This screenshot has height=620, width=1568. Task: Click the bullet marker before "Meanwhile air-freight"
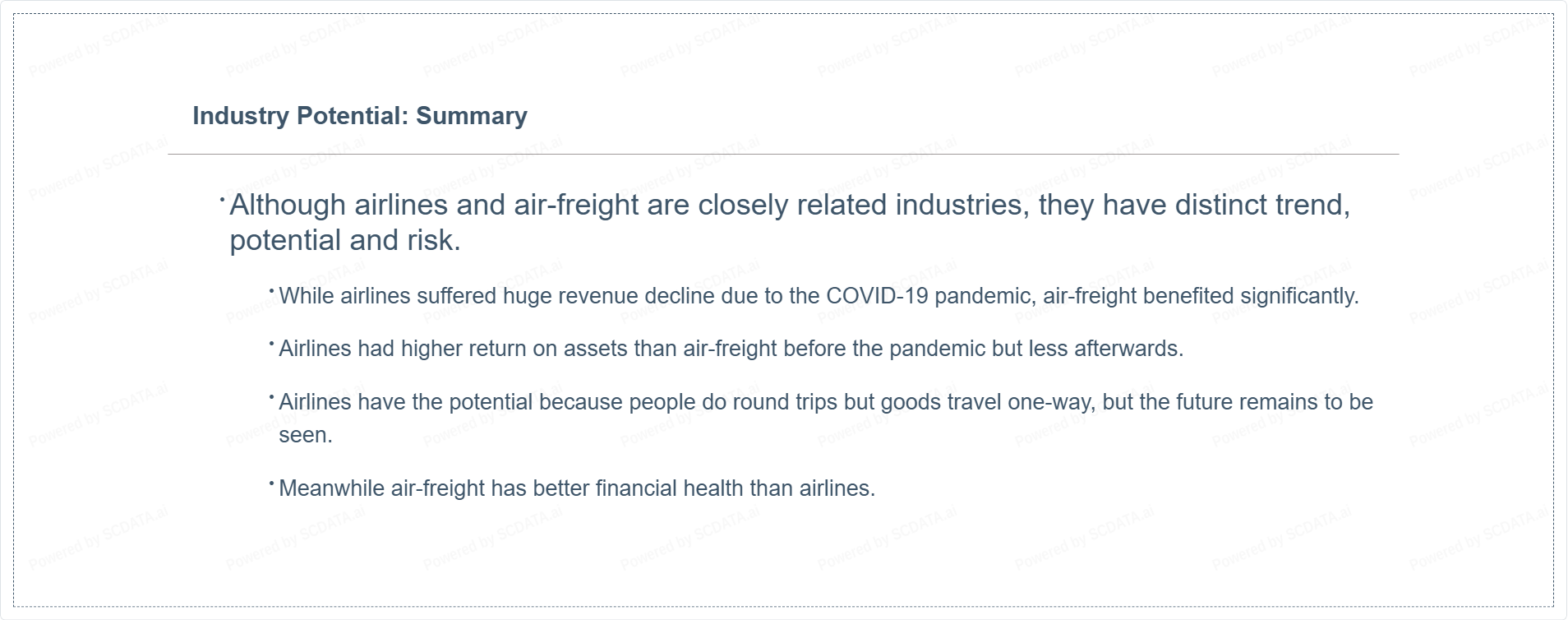271,483
